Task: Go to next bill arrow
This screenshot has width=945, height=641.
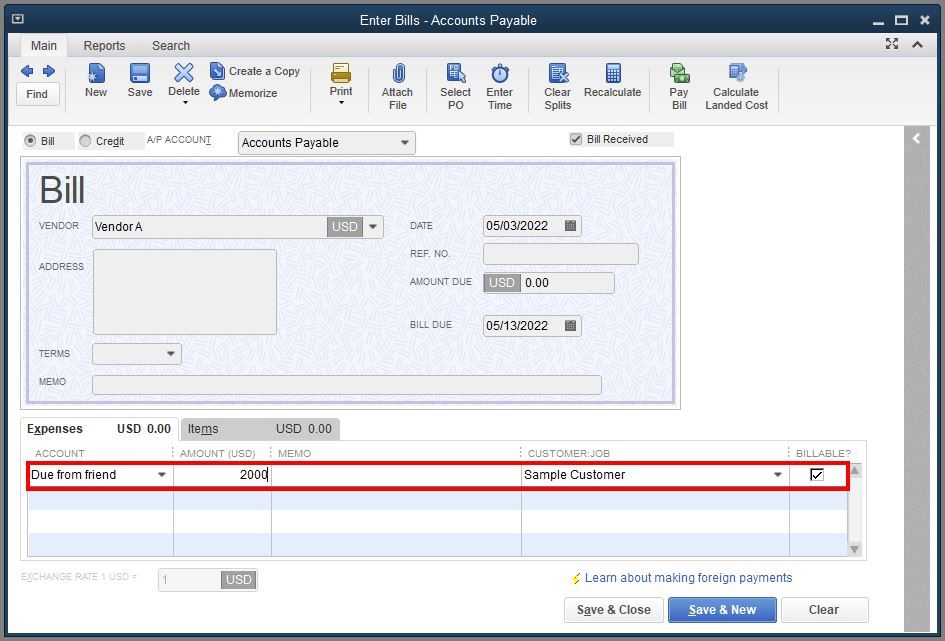Action: 49,71
